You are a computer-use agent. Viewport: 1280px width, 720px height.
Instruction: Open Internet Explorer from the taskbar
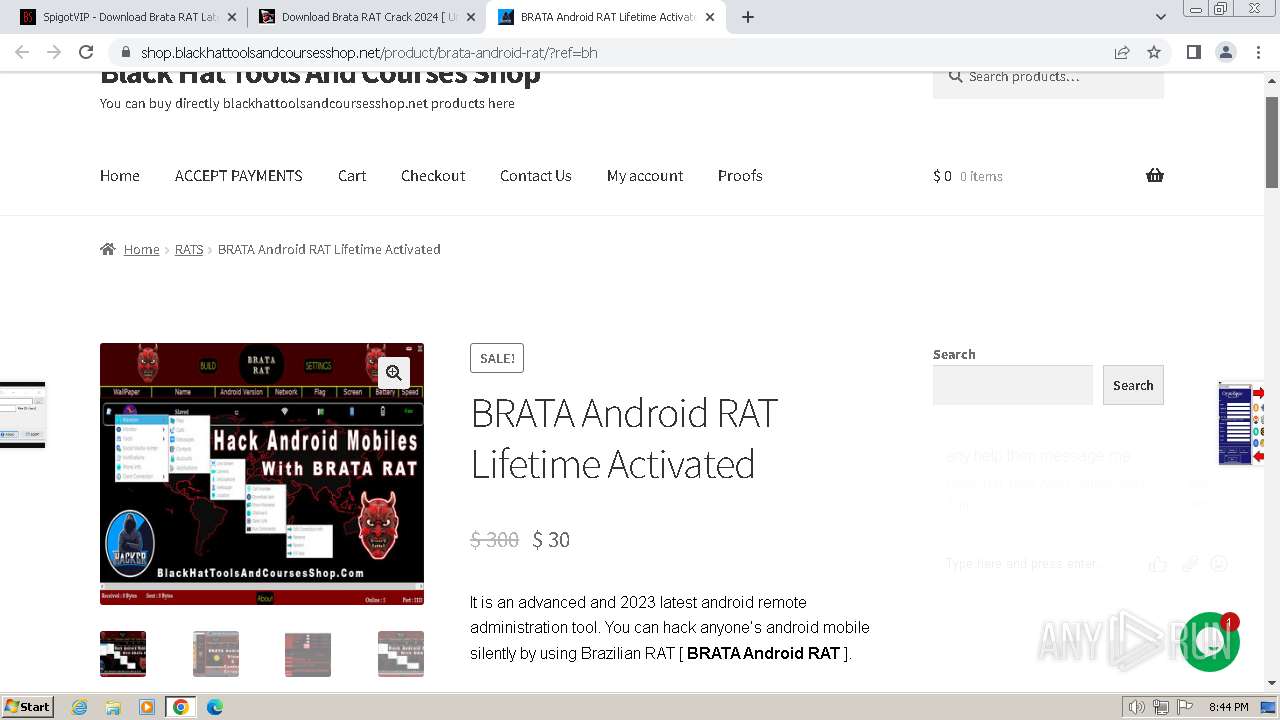(79, 707)
